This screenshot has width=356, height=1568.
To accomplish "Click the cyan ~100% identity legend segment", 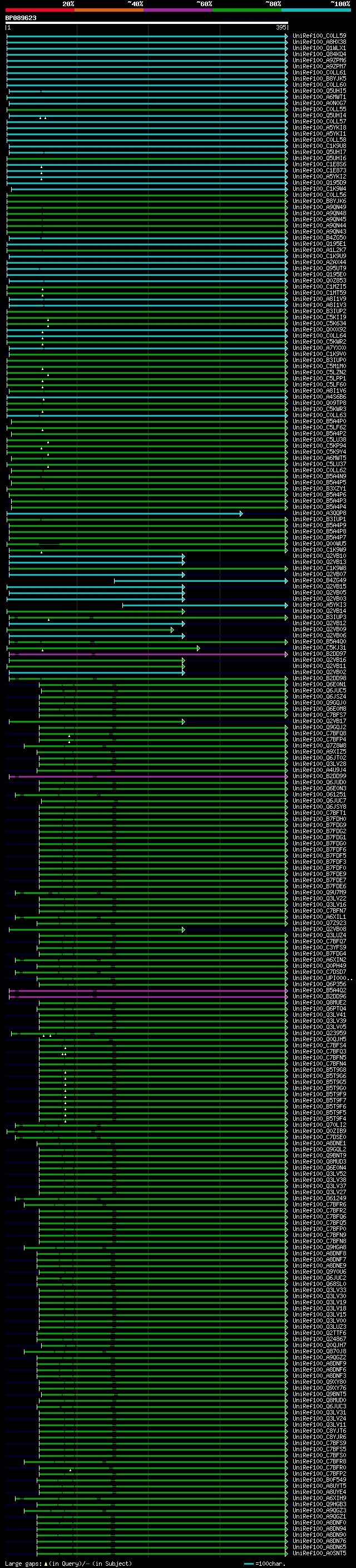I will pos(316,10).
